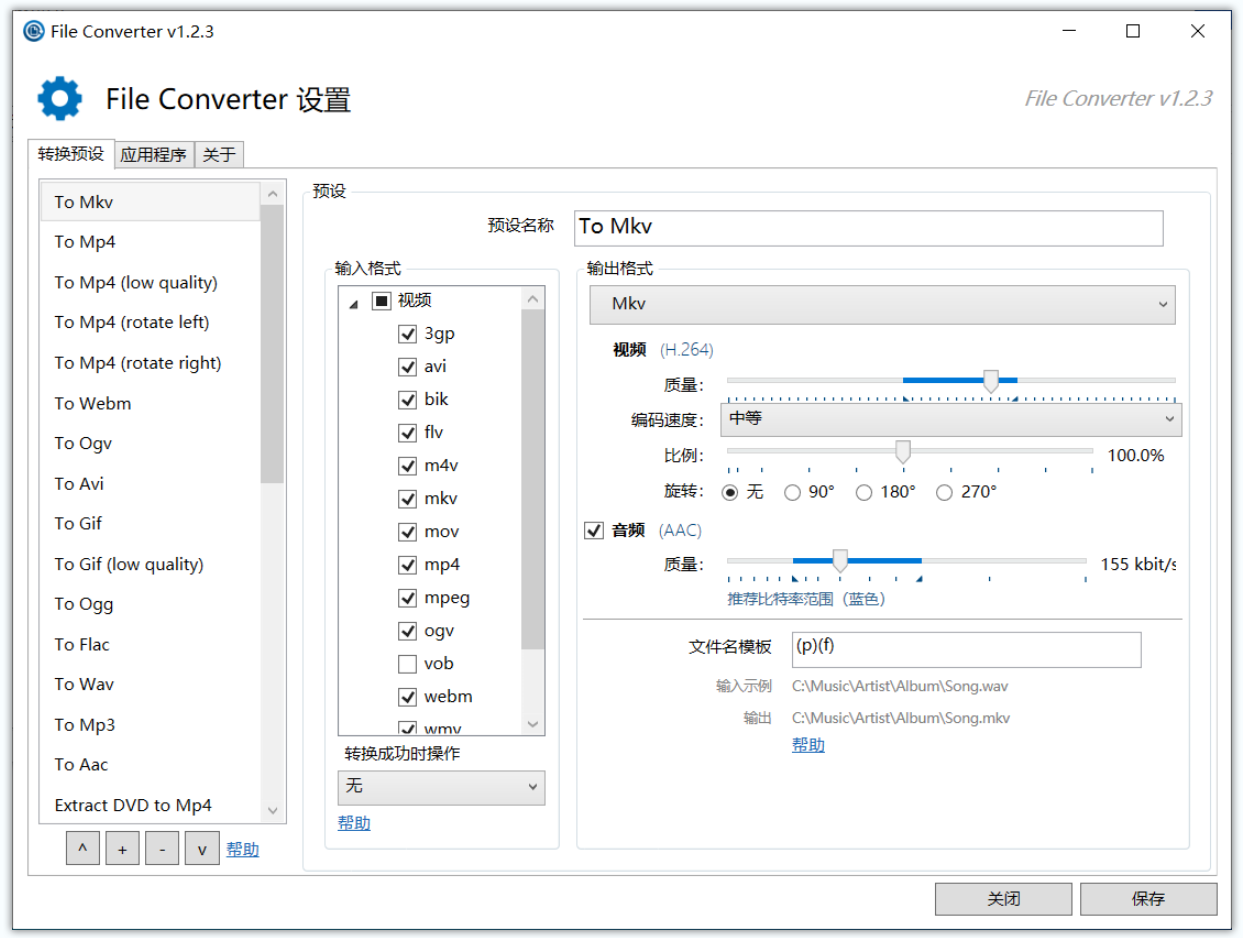The height and width of the screenshot is (938, 1243).
Task: Move the selected preset down with "v" button
Action: click(202, 848)
